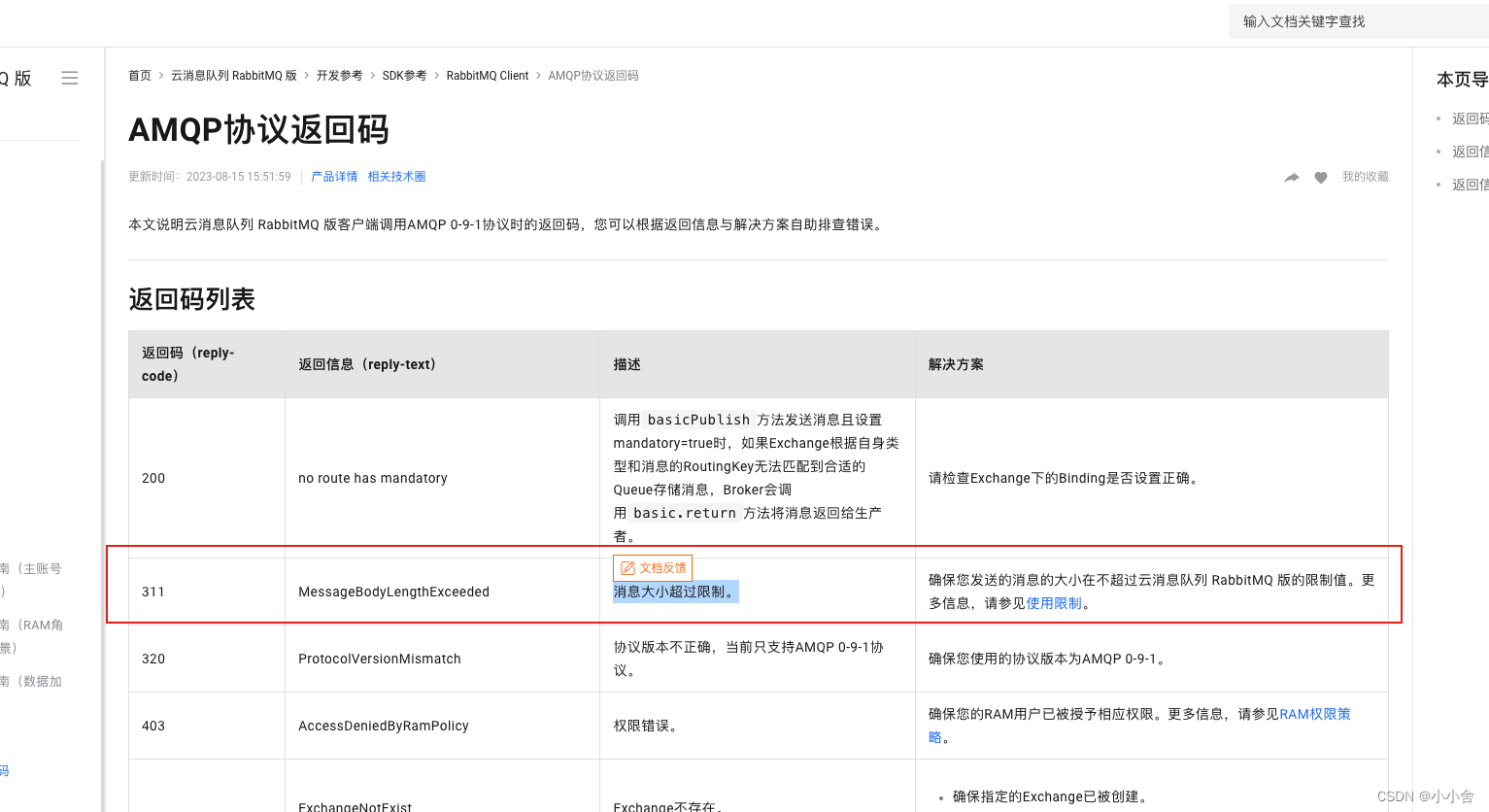
Task: Click the 文档反馈 edit icon
Action: (627, 568)
